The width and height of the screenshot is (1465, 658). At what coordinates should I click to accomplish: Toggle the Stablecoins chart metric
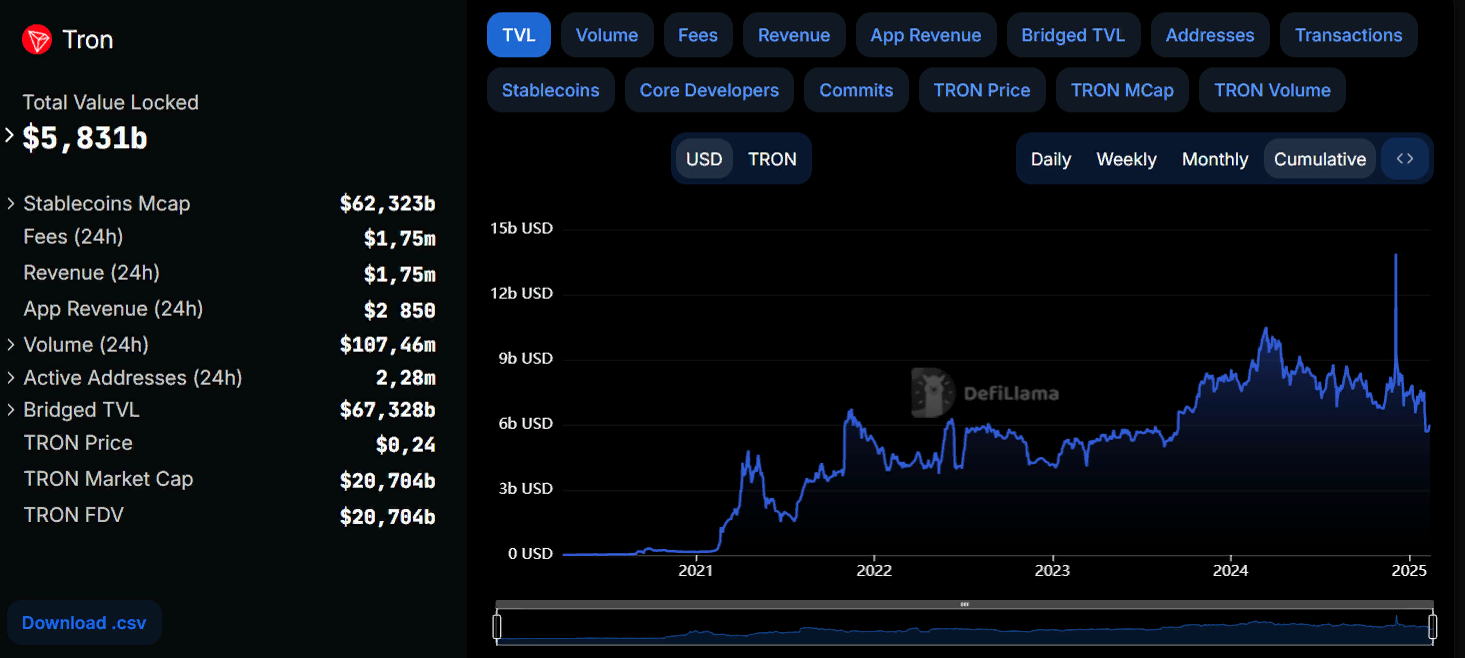[x=551, y=90]
